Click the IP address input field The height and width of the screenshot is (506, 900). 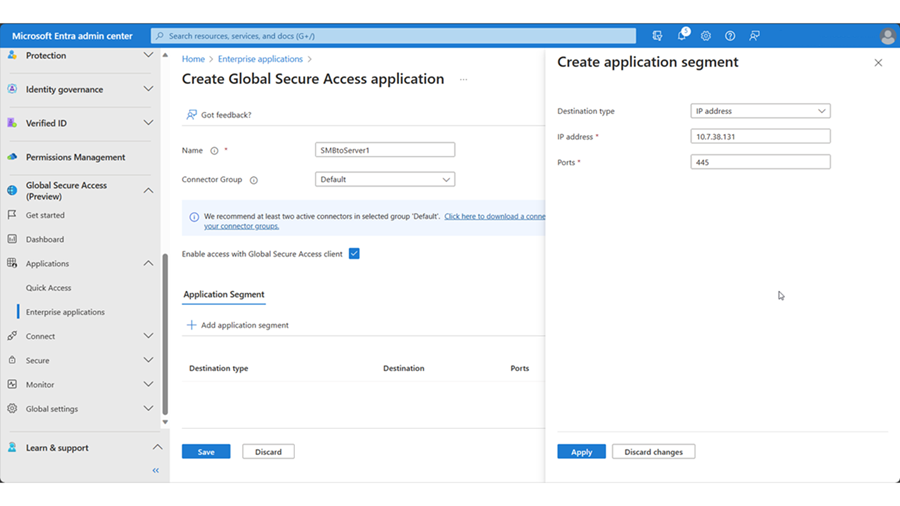(x=760, y=137)
